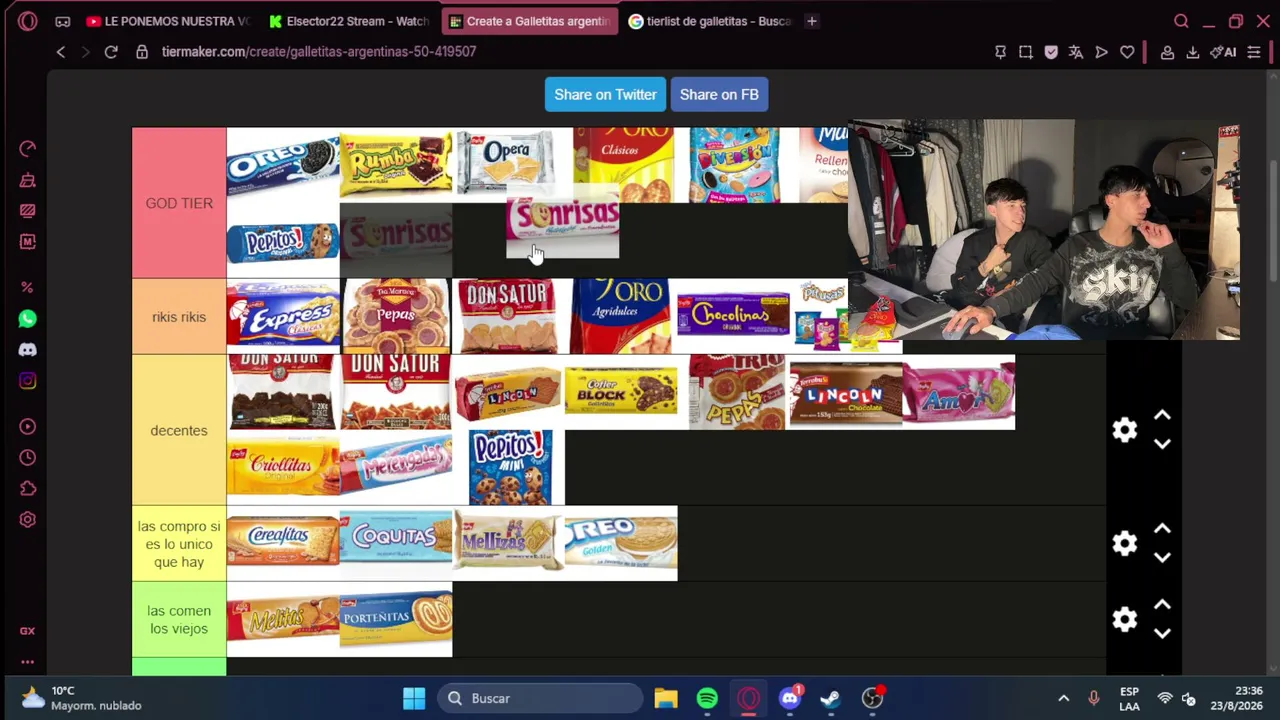Select the Pepitos Mini image in decentes
The height and width of the screenshot is (720, 1280).
pyautogui.click(x=510, y=467)
